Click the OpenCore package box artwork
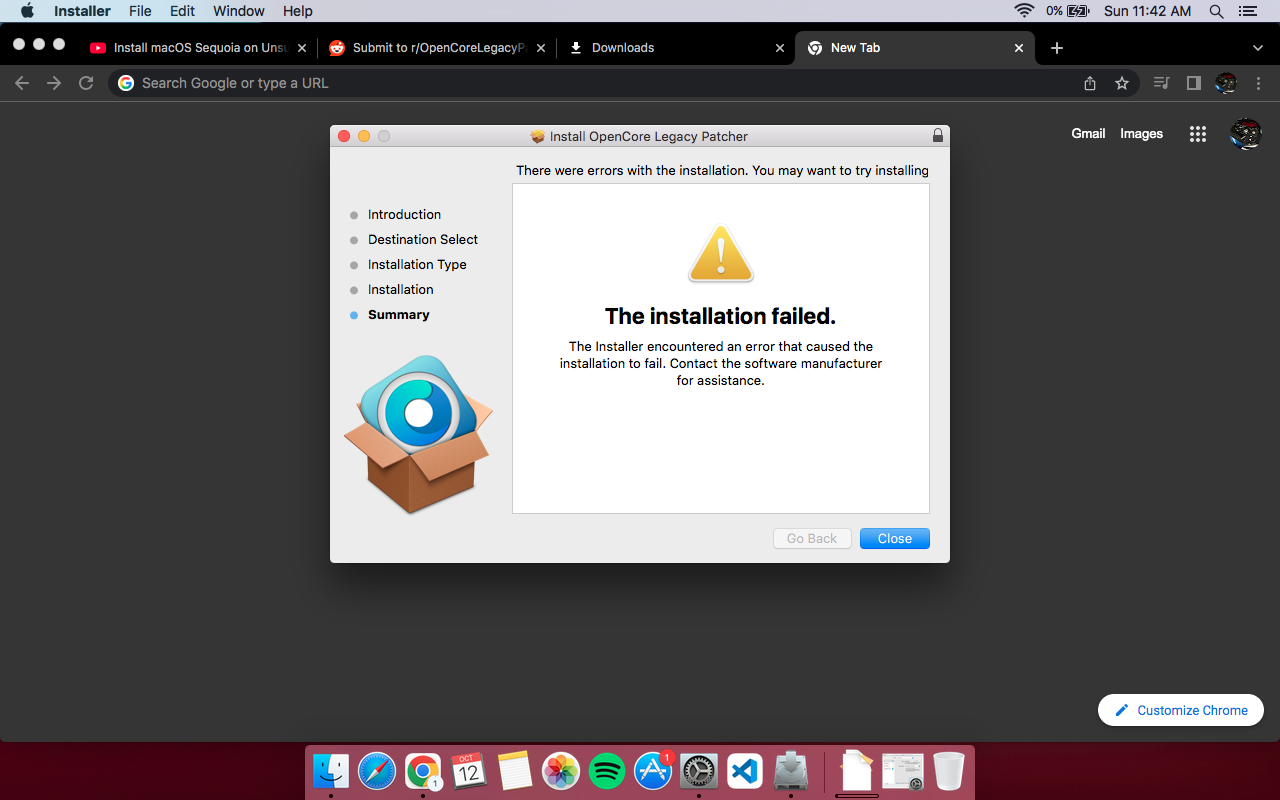Viewport: 1280px width, 800px height. point(419,435)
